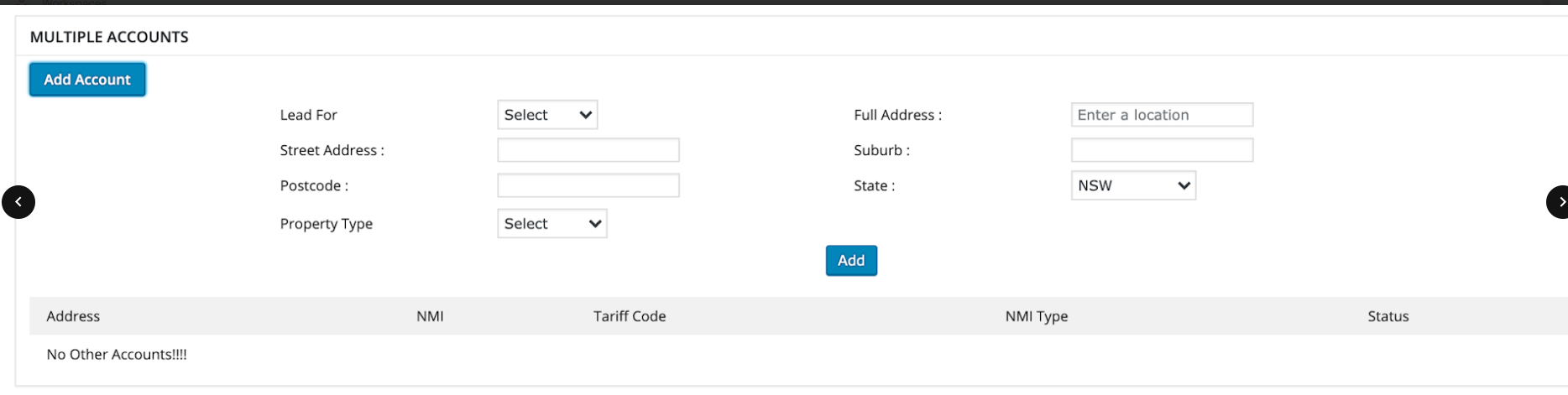Screen dimensions: 1568x395
Task: Click the NMI Type column header
Action: coord(1037,316)
